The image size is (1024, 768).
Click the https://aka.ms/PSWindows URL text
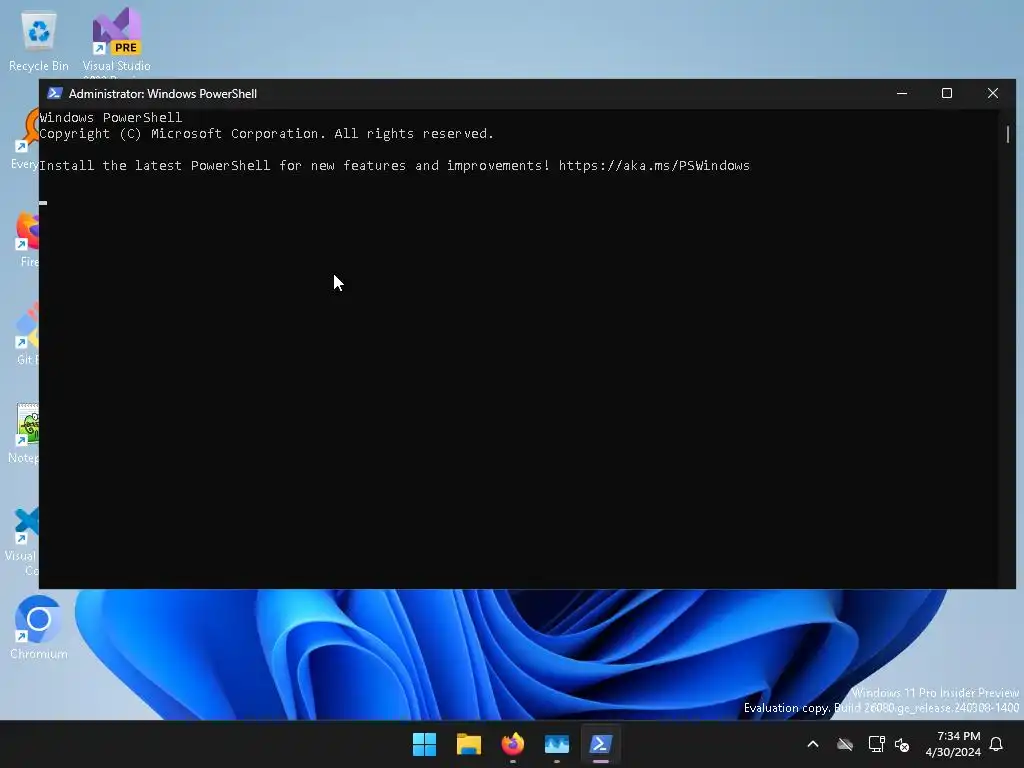tap(654, 165)
